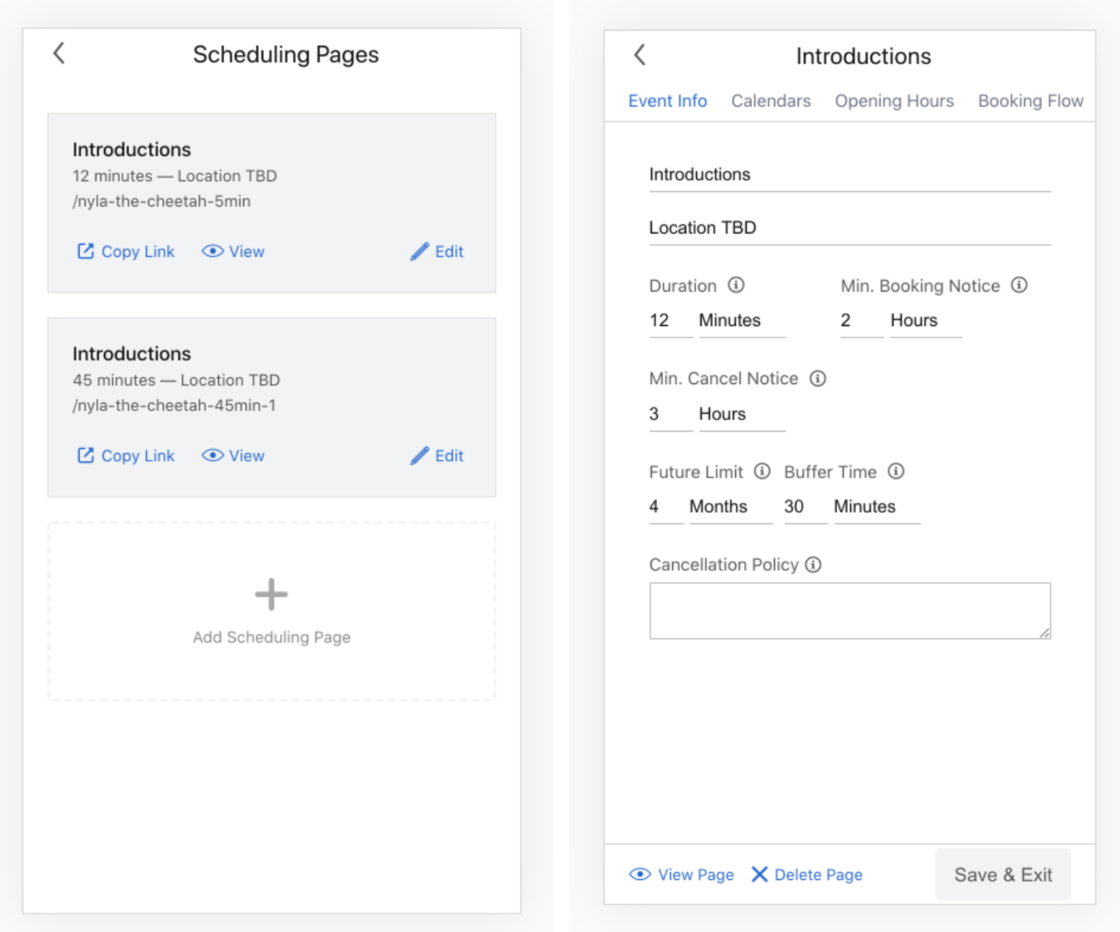Image resolution: width=1120 pixels, height=932 pixels.
Task: Select the eye icon to view the 45-minute page
Action: (x=212, y=455)
